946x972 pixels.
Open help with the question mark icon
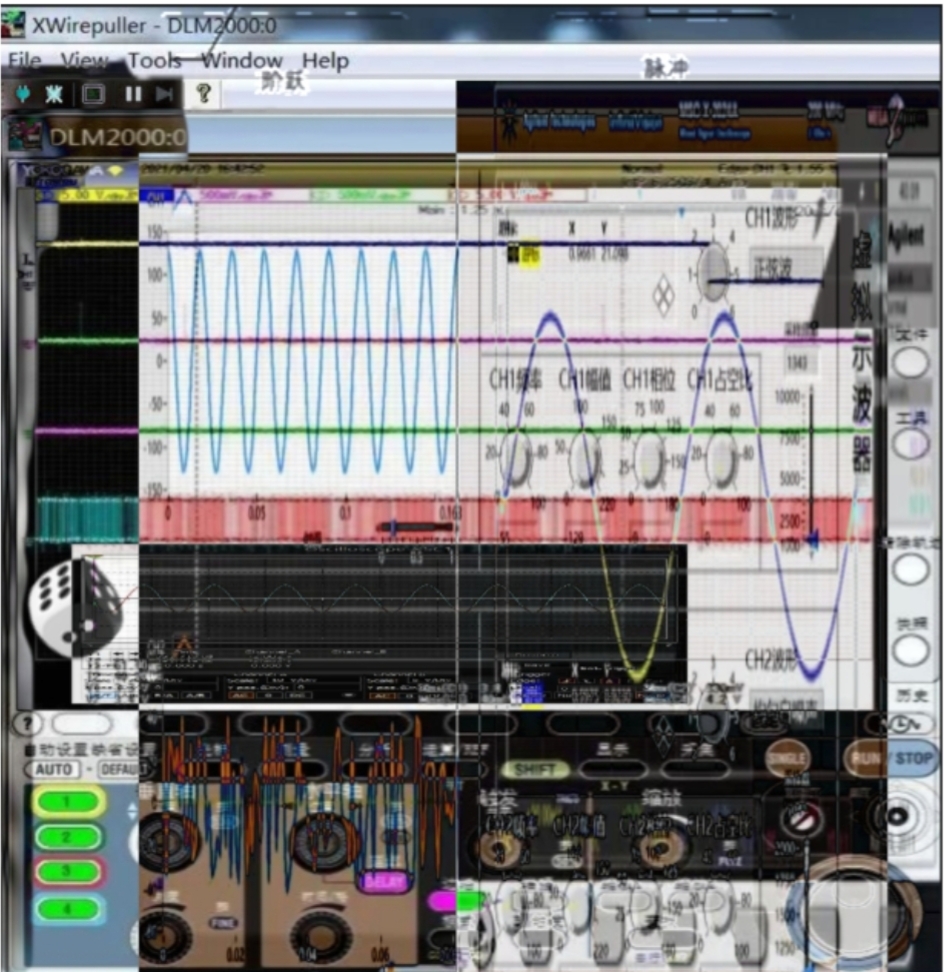pos(203,94)
